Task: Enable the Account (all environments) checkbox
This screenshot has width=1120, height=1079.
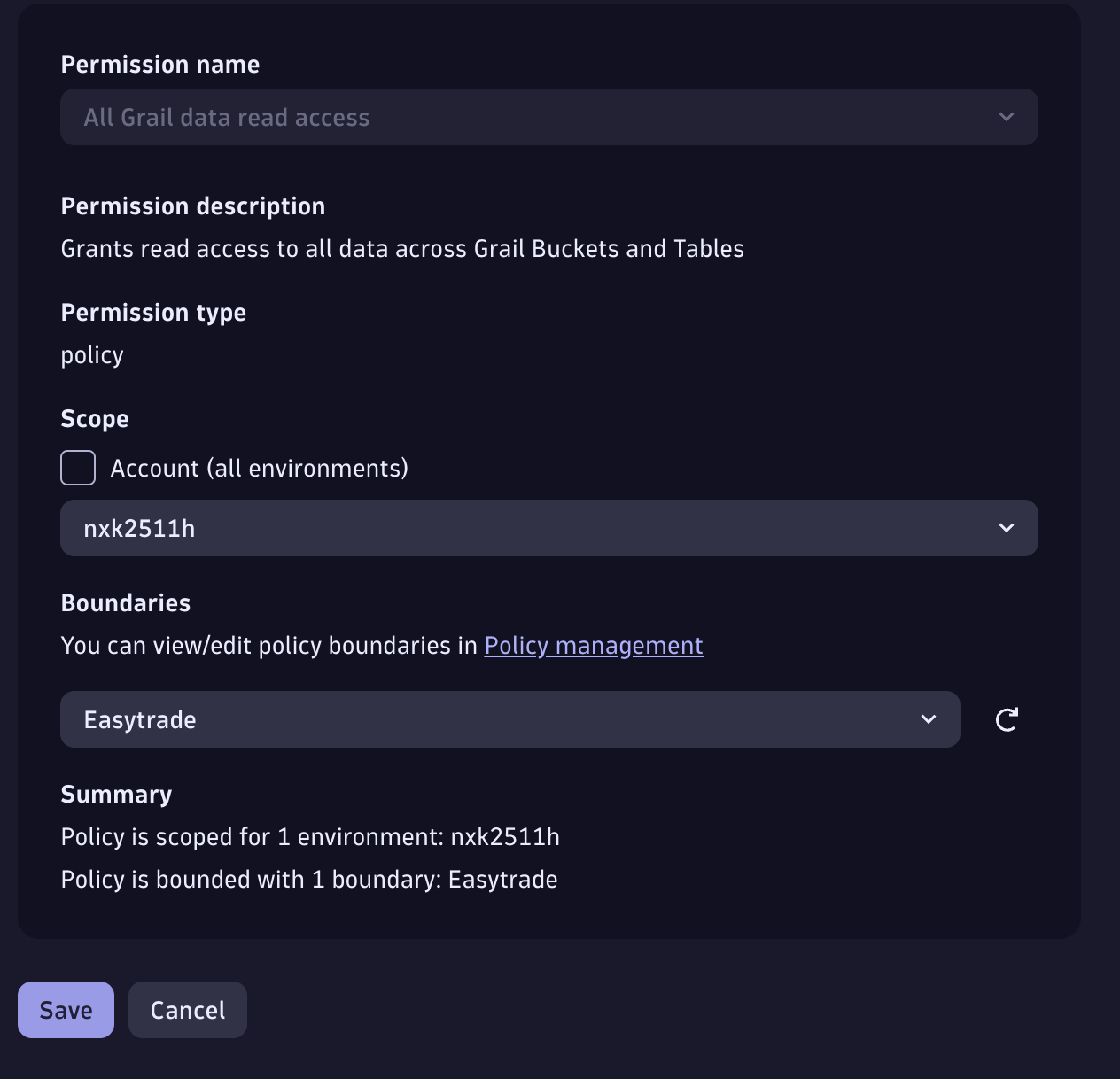Action: click(78, 468)
